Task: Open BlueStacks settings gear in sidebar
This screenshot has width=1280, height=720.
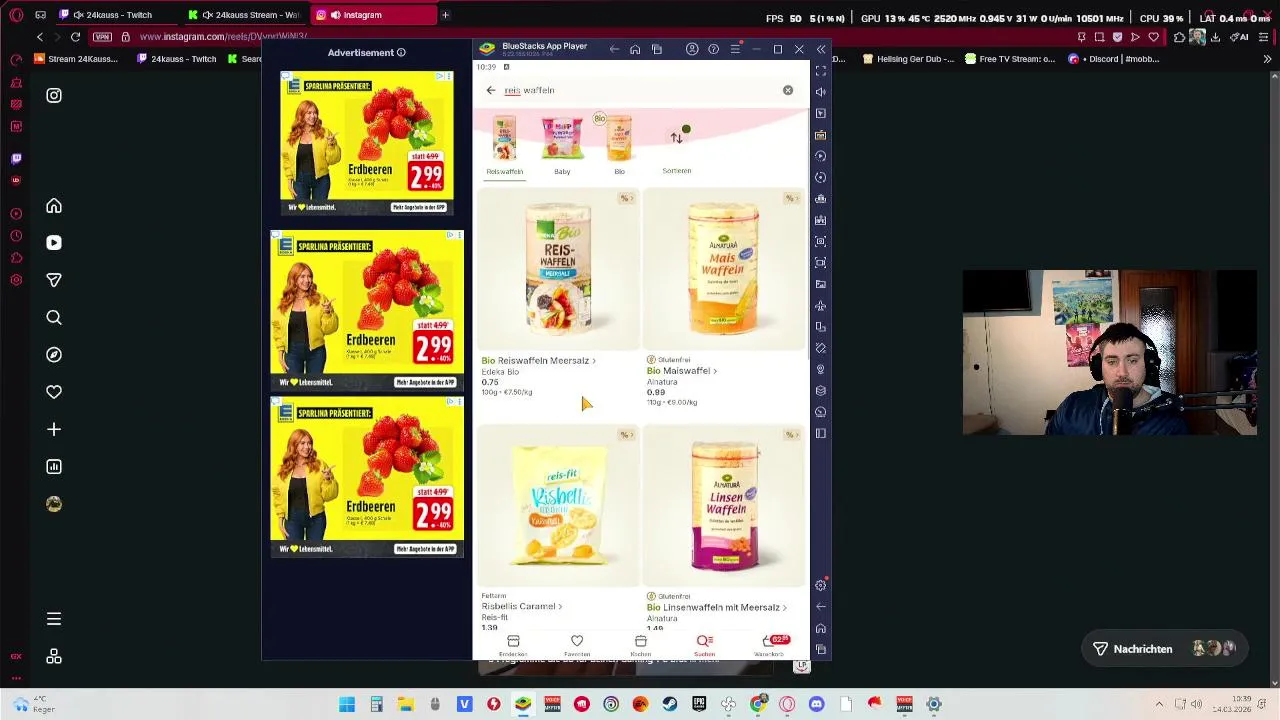Action: click(x=821, y=585)
